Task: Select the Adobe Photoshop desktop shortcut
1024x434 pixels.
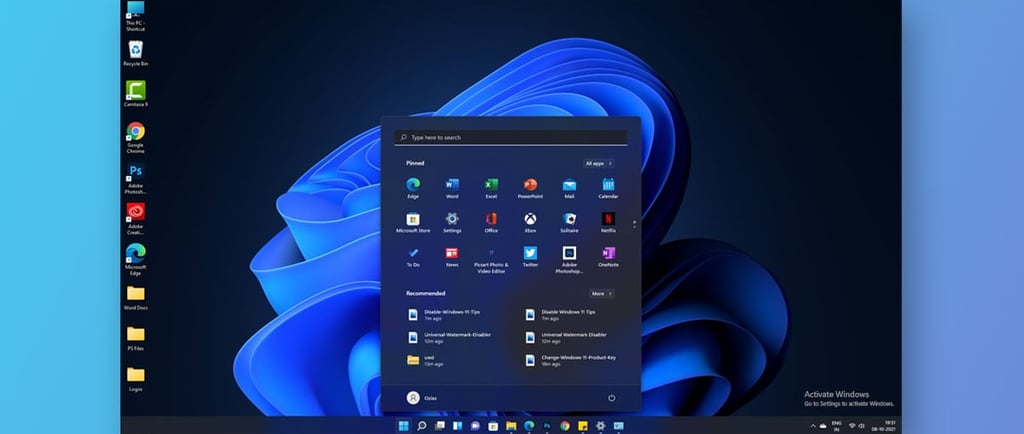Action: (135, 179)
